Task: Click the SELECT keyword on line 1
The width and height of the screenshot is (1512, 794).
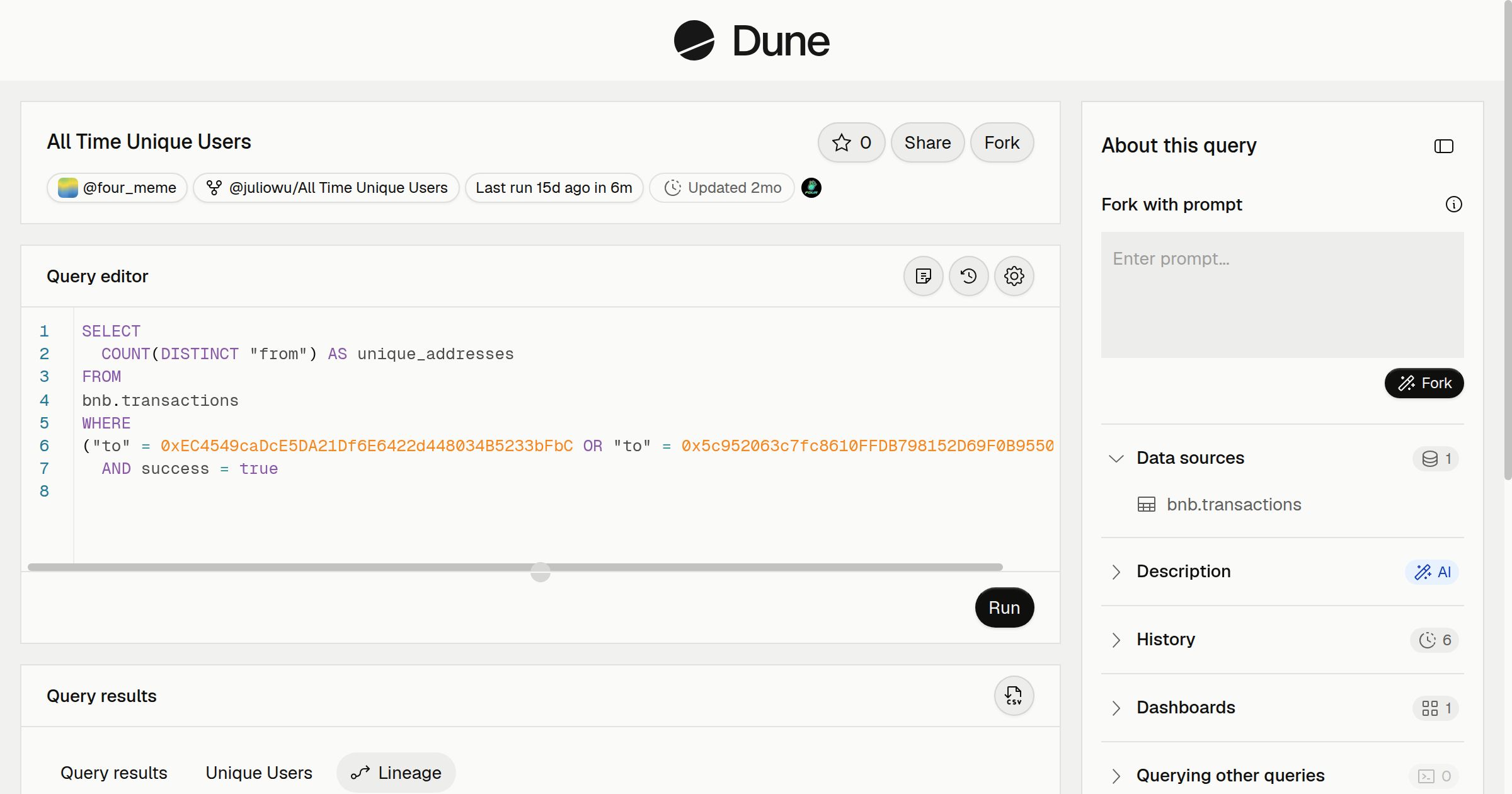Action: [x=112, y=331]
